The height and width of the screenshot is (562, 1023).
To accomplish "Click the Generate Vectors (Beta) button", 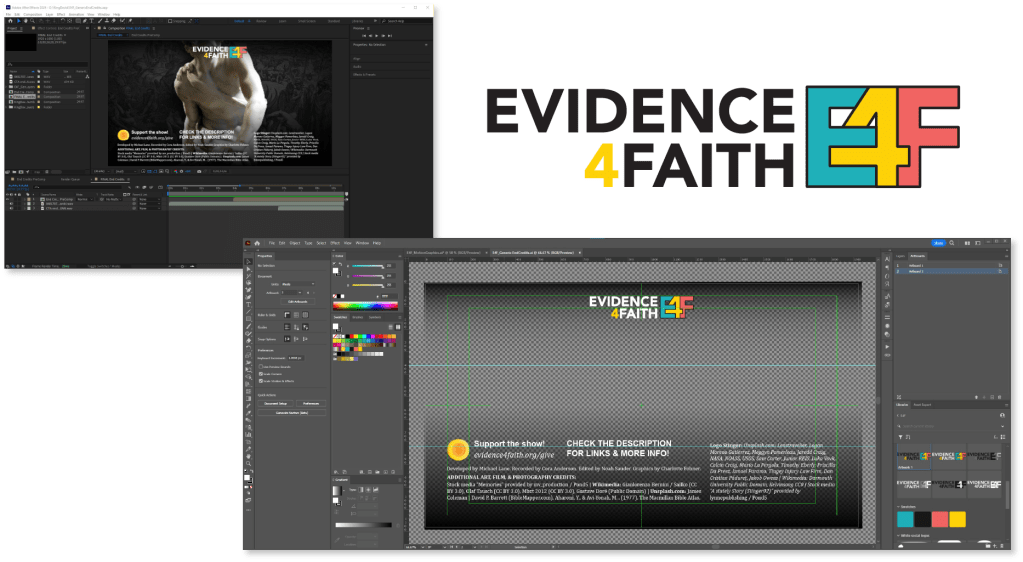I will pos(292,413).
